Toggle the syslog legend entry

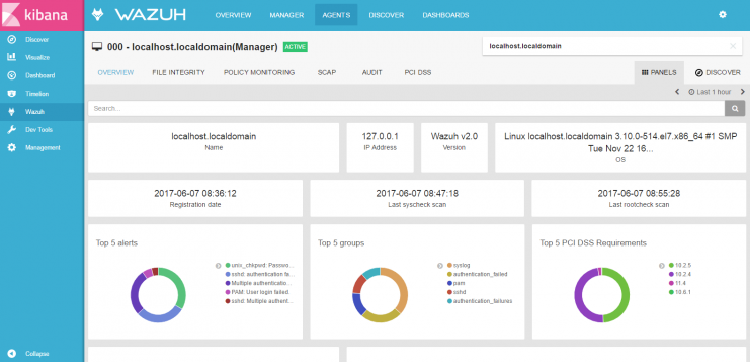[461, 265]
